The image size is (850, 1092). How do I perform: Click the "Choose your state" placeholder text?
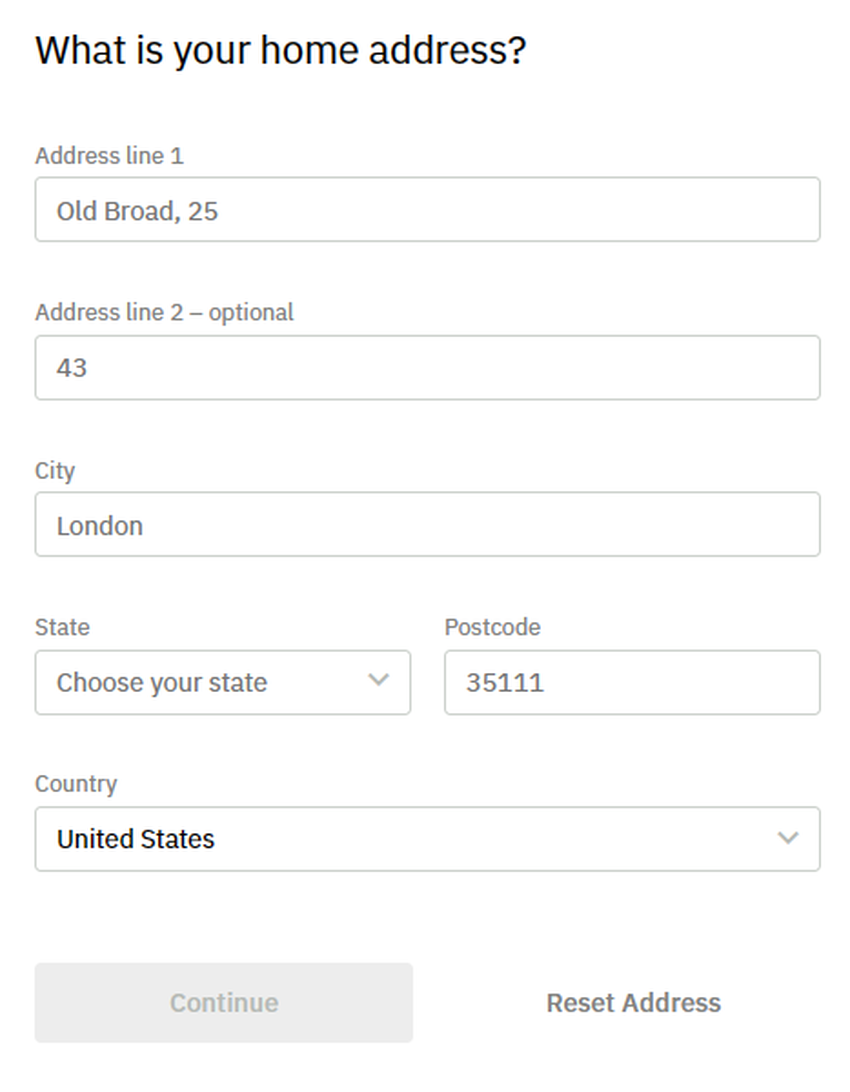(162, 683)
